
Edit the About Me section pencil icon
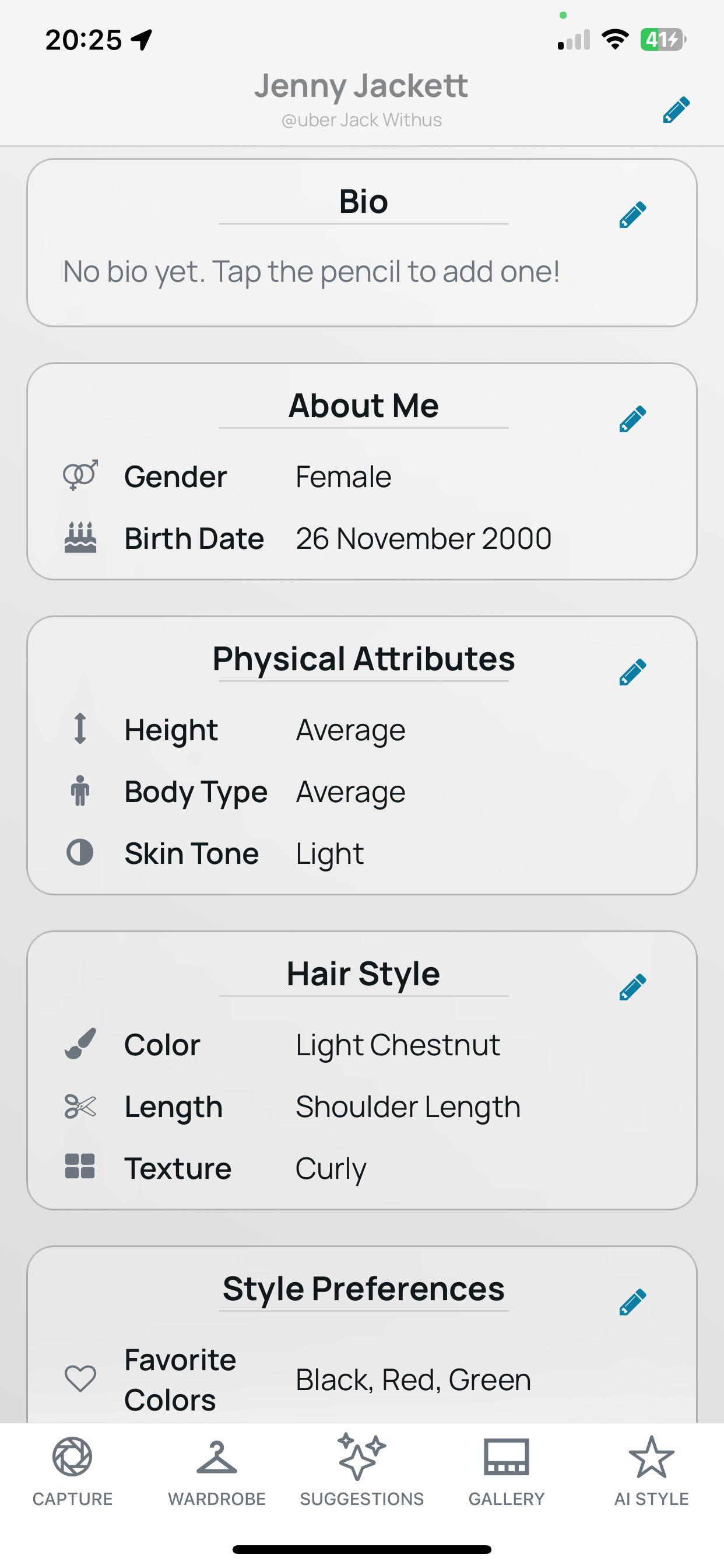pos(632,419)
